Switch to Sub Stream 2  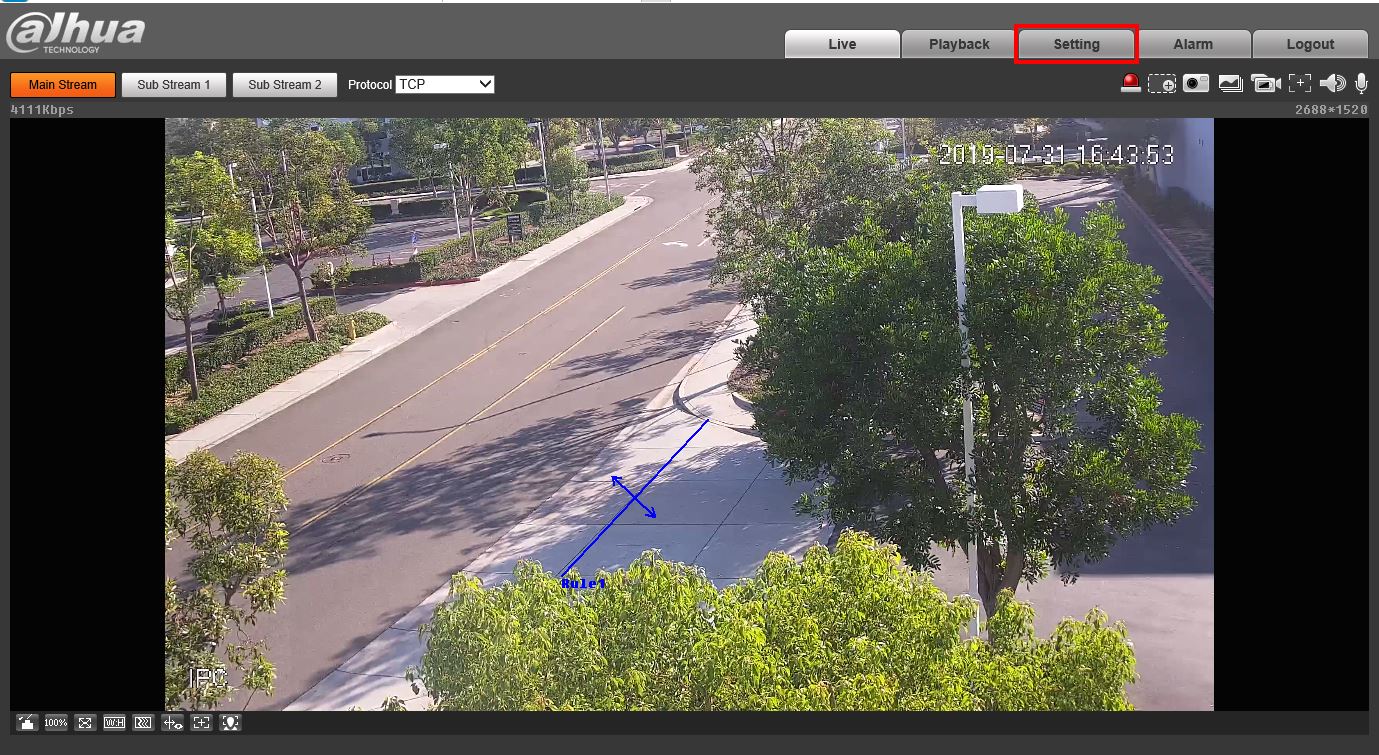point(285,85)
